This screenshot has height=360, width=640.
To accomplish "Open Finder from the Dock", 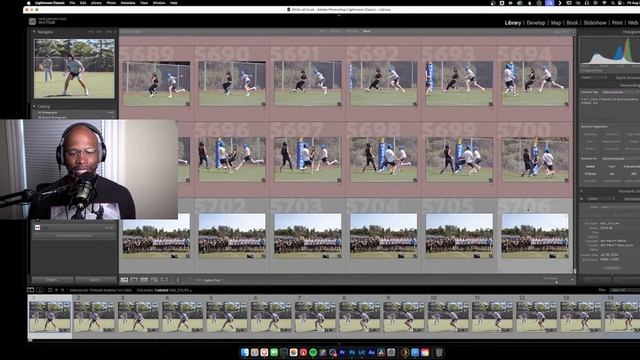I will pos(245,352).
